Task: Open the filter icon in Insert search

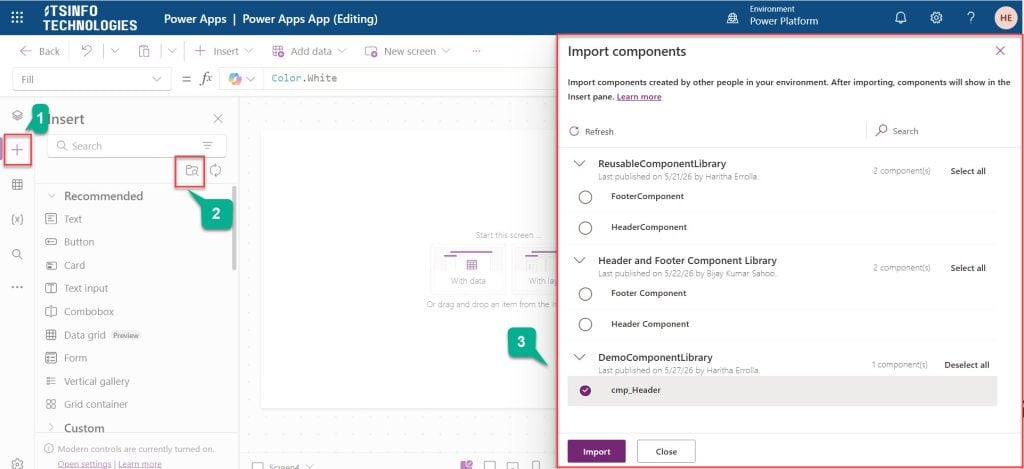Action: [208, 146]
